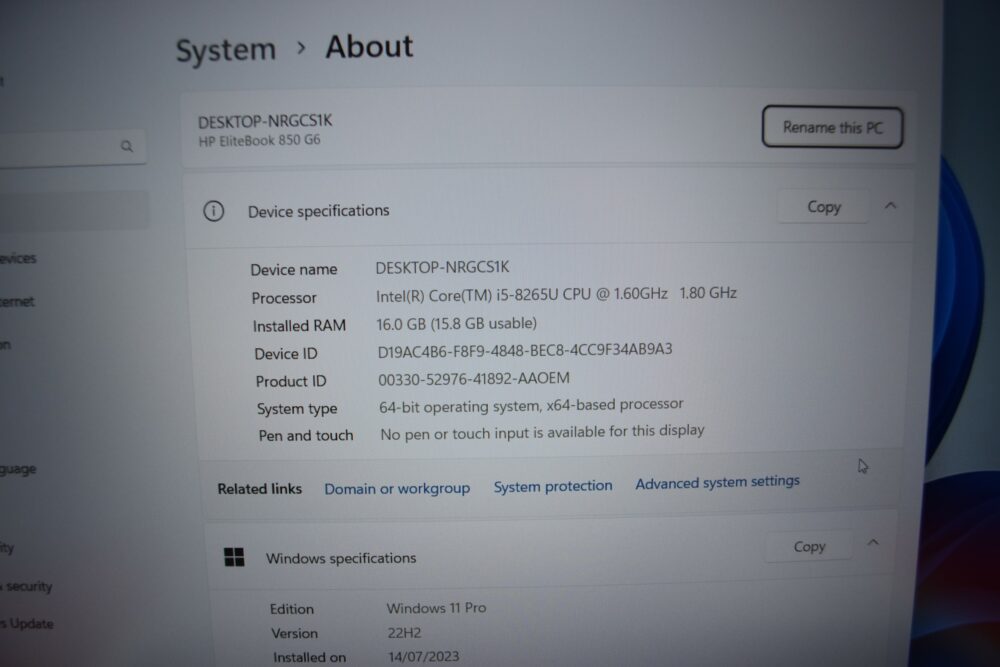Go back to System in breadcrumb
Viewport: 1000px width, 667px height.
tap(226, 50)
